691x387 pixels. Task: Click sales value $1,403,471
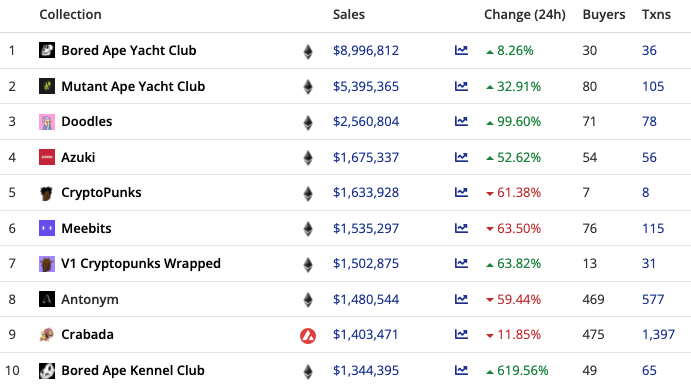365,334
